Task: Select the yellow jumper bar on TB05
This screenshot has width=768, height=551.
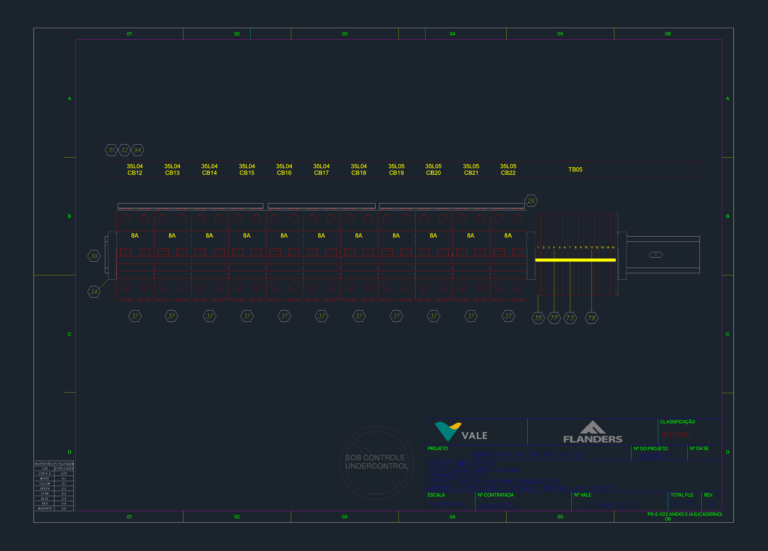Action: click(576, 260)
